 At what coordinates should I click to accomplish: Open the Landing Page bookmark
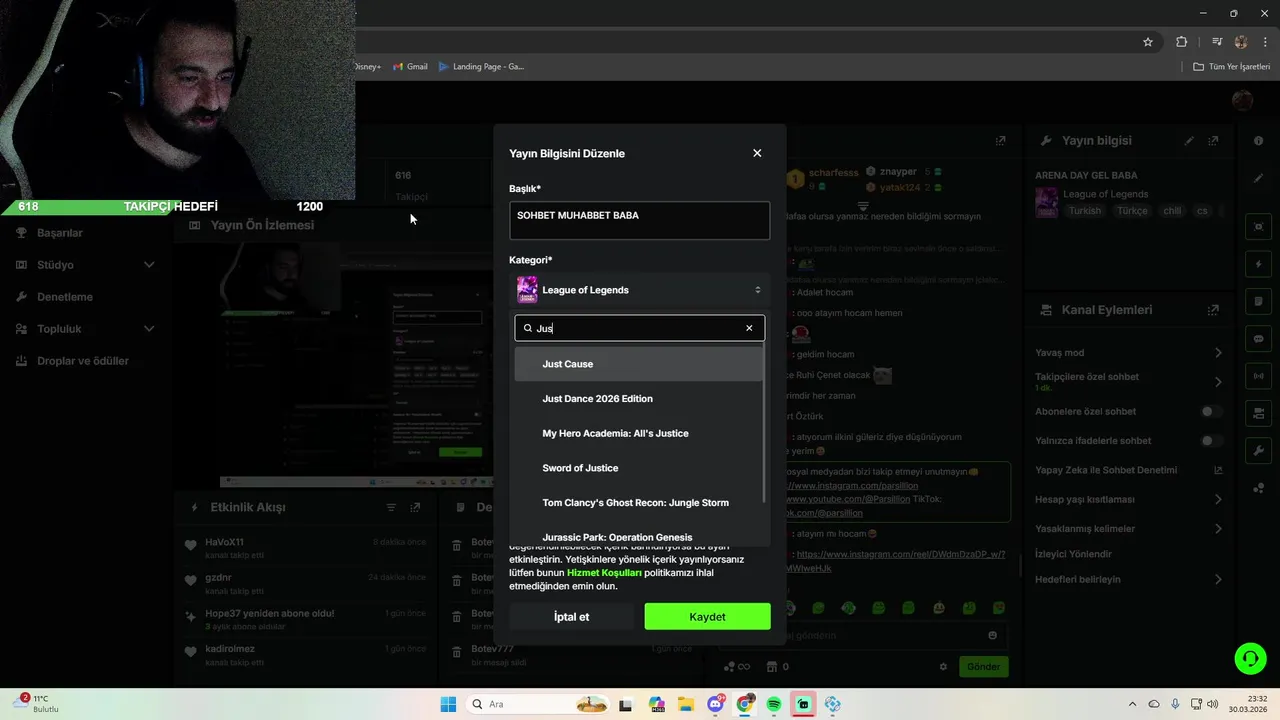click(481, 67)
